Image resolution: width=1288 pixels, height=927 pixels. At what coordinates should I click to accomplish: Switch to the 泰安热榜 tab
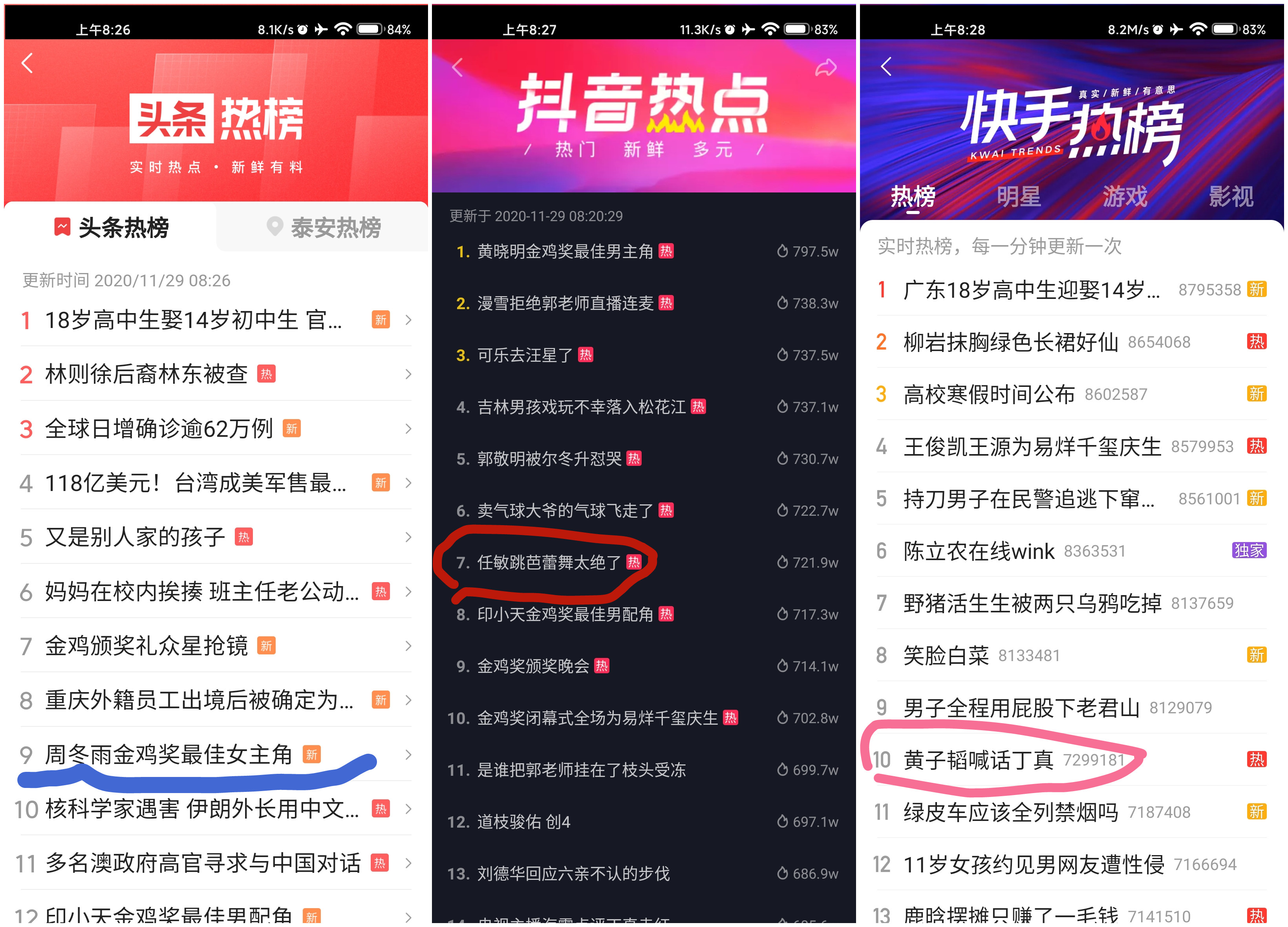(x=323, y=227)
